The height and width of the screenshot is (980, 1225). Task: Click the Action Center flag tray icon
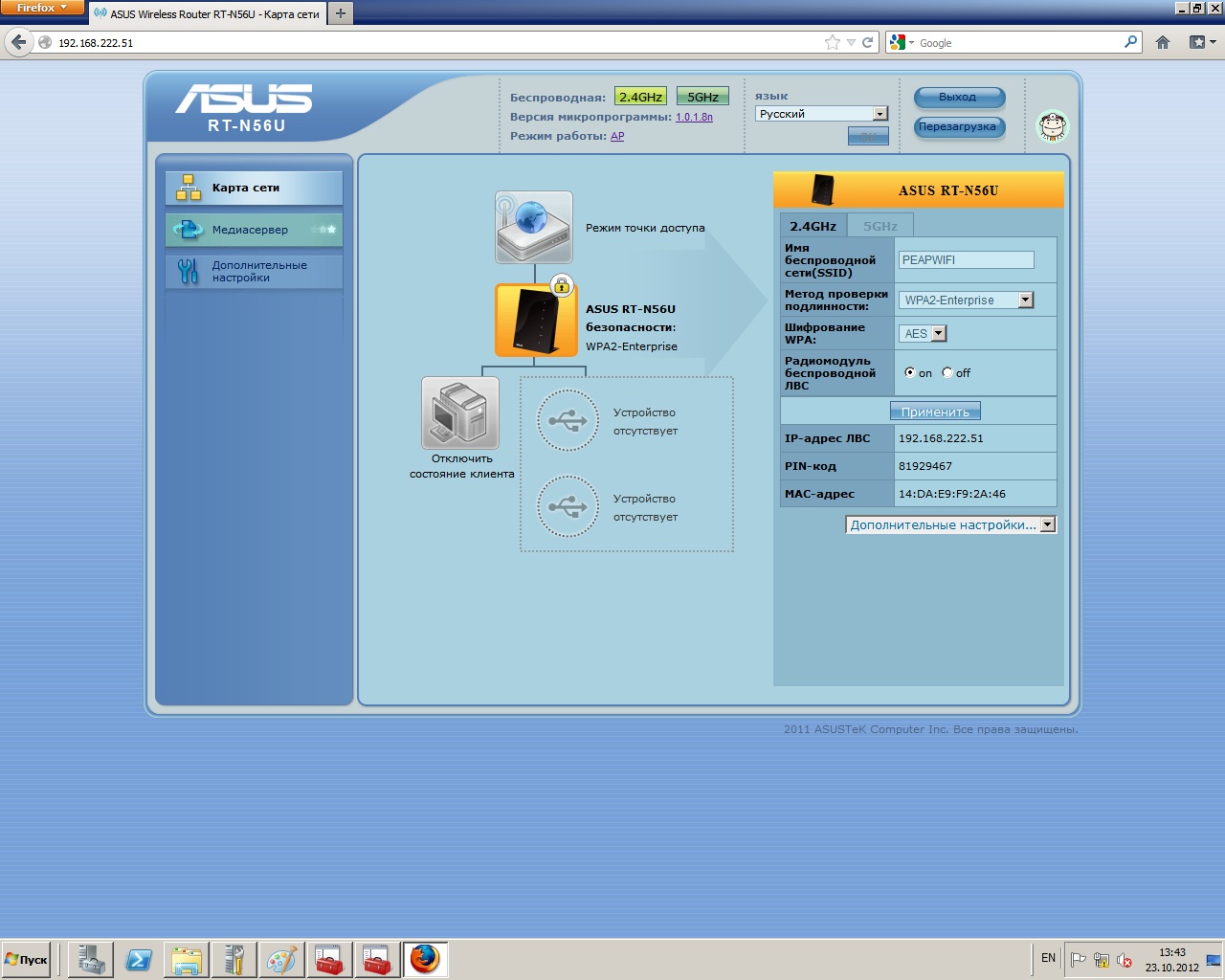tap(1078, 960)
